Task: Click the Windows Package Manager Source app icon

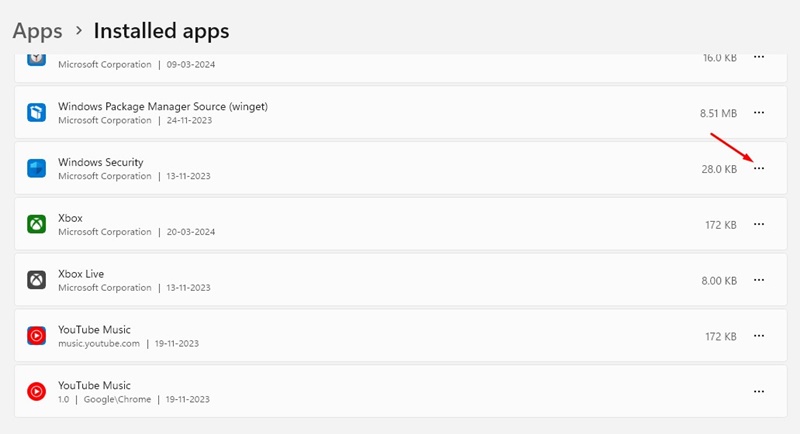Action: point(37,113)
